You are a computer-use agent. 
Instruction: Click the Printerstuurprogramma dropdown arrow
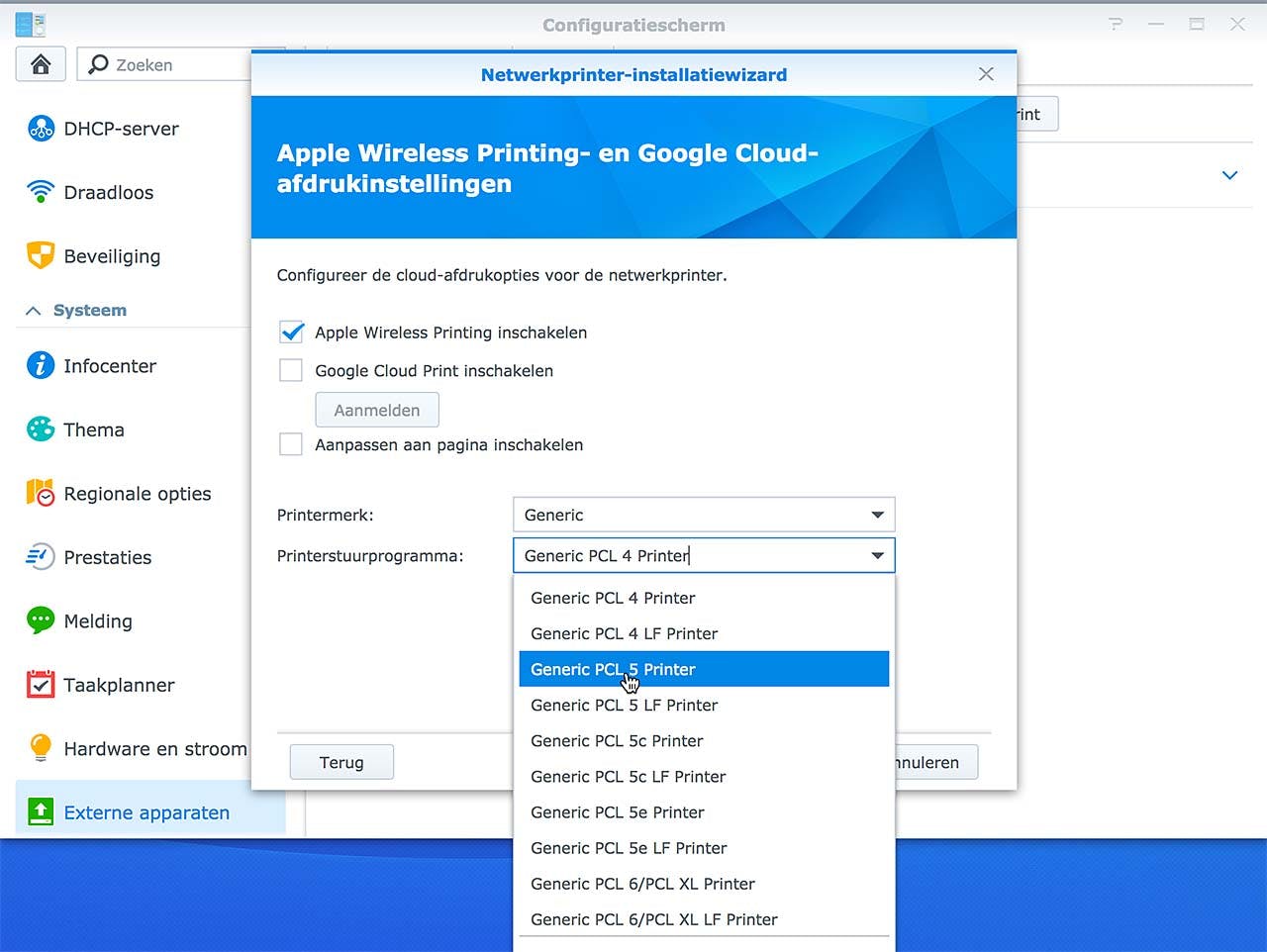(x=877, y=556)
